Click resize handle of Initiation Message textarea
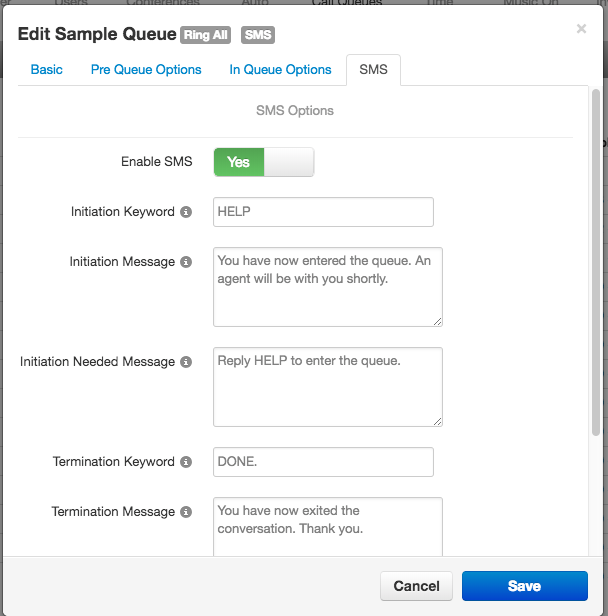Viewport: 608px width, 616px height. pos(437,321)
